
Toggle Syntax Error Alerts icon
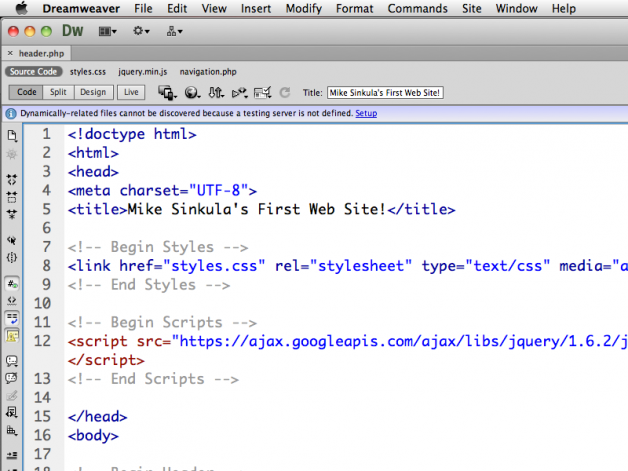click(12, 336)
